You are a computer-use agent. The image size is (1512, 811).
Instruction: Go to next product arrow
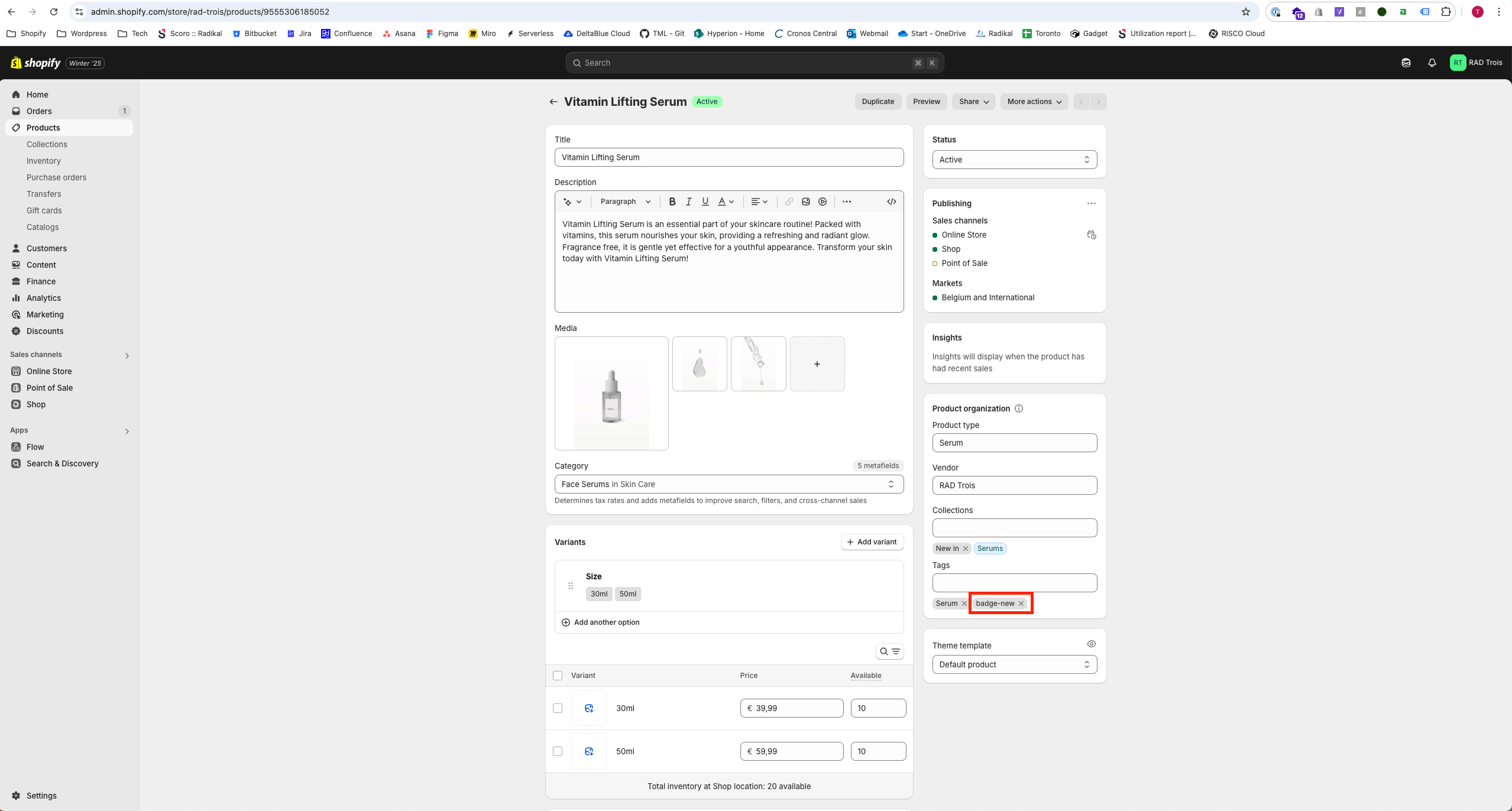[1098, 102]
